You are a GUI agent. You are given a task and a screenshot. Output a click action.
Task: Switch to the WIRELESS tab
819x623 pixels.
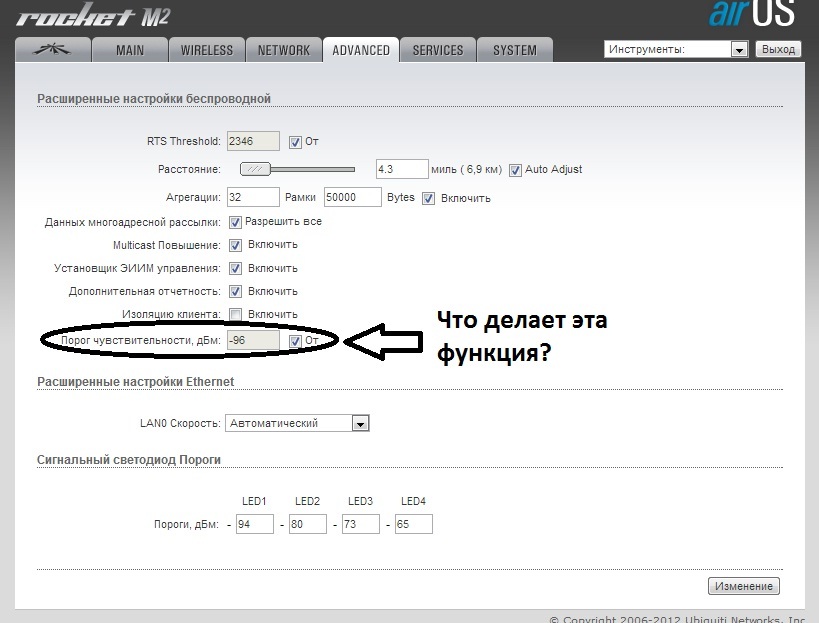[207, 50]
